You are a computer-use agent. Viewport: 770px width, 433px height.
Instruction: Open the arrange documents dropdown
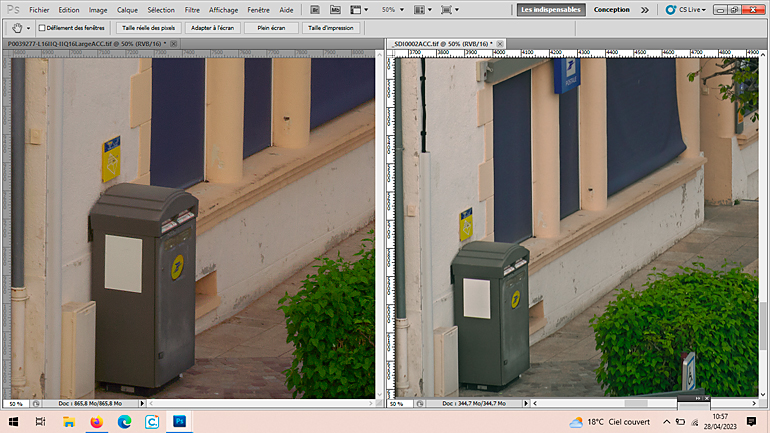point(423,10)
